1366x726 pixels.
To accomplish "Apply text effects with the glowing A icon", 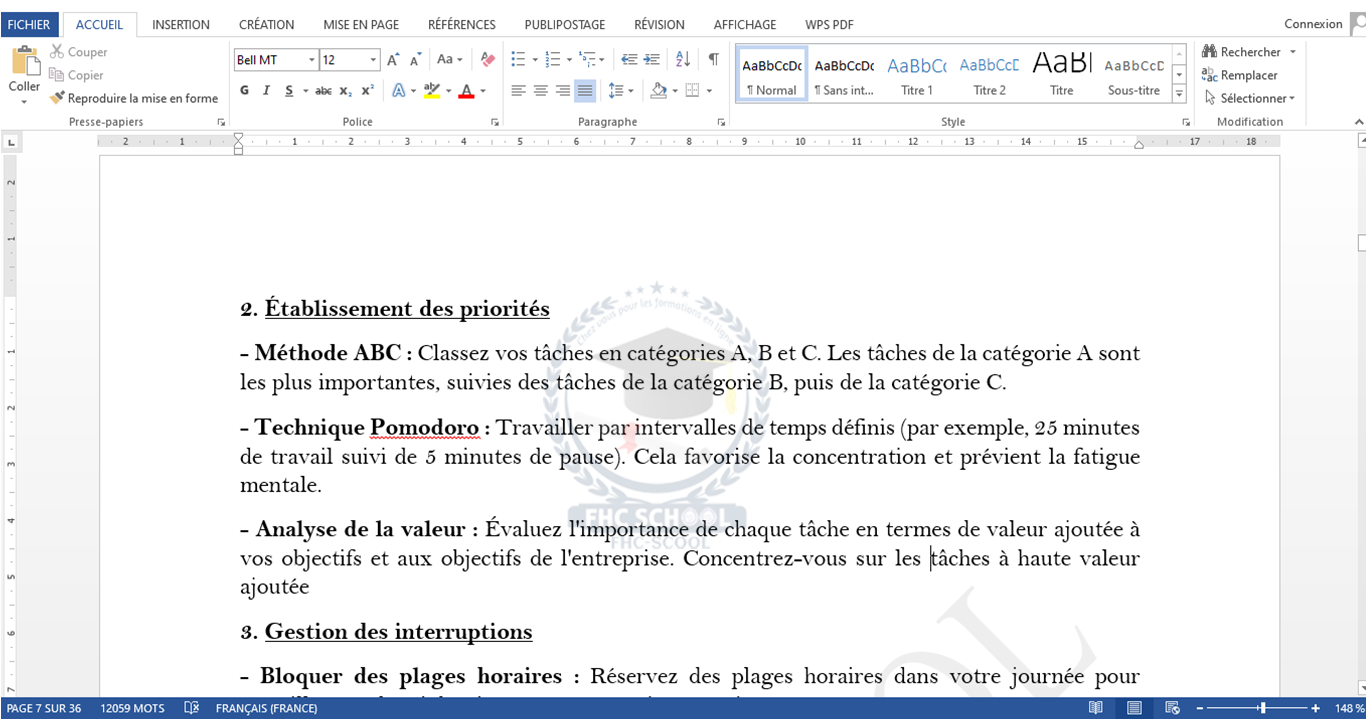I will pyautogui.click(x=398, y=91).
